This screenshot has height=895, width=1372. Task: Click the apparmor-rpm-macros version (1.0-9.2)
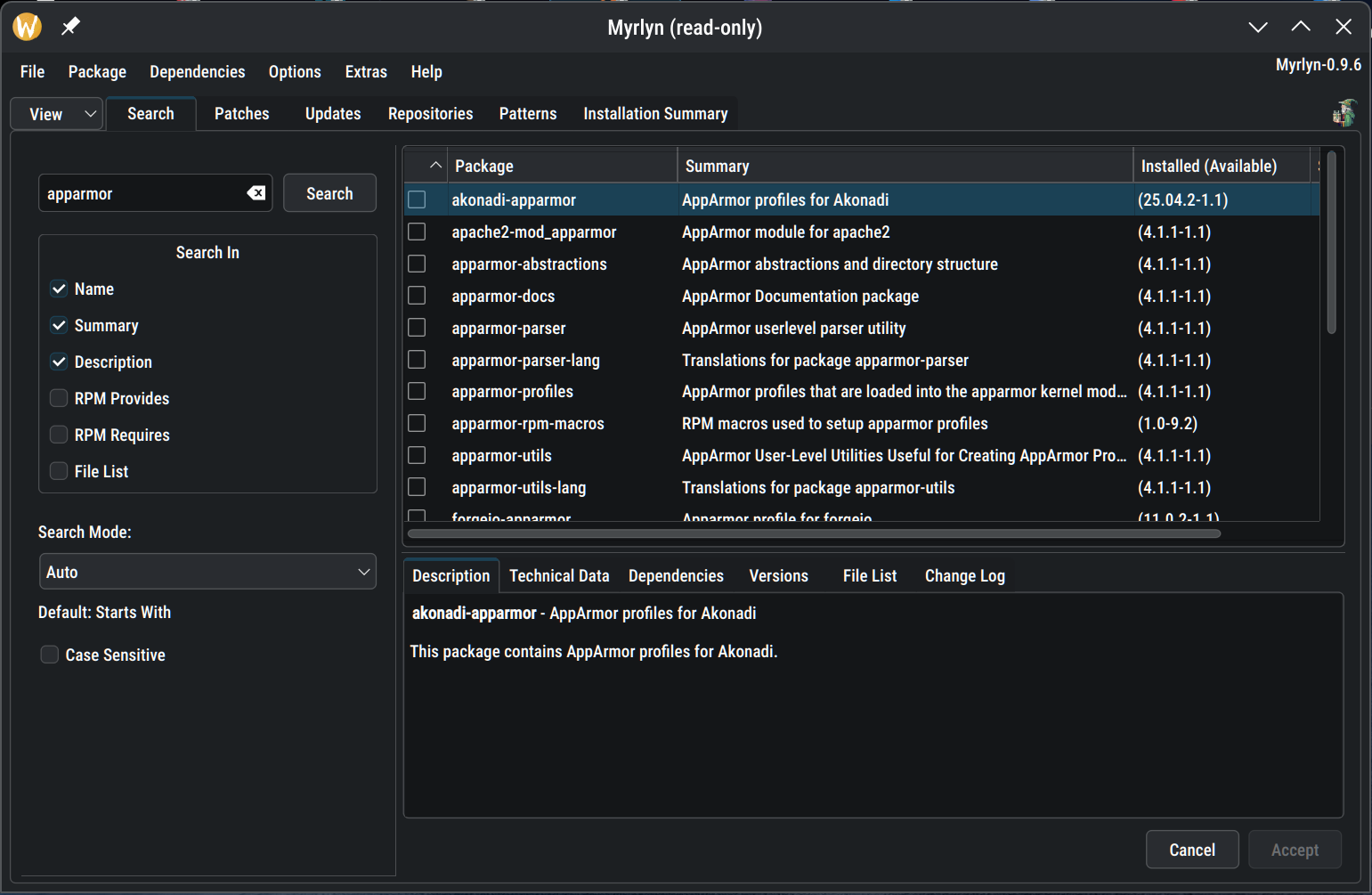click(x=1167, y=423)
